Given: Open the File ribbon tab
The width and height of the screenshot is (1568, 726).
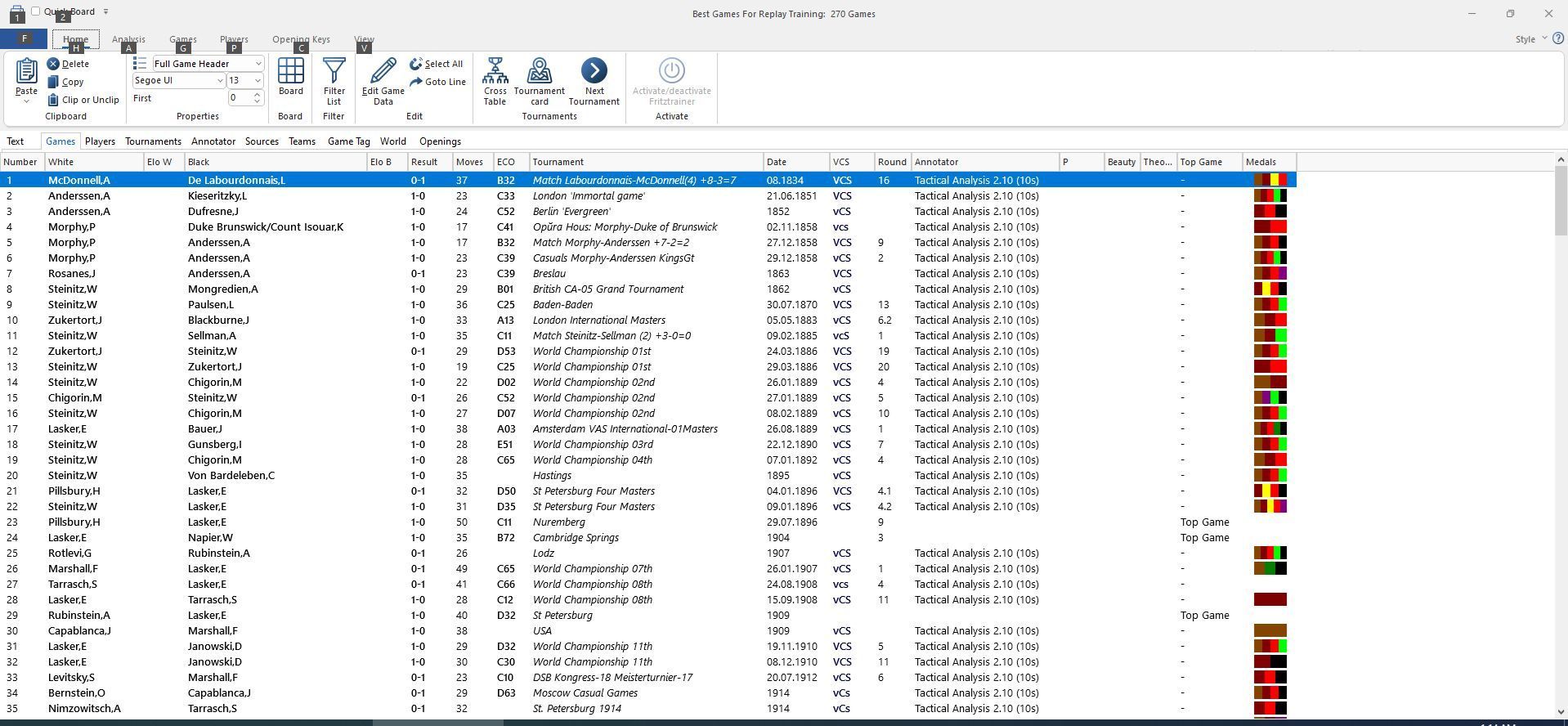Looking at the screenshot, I should point(24,38).
